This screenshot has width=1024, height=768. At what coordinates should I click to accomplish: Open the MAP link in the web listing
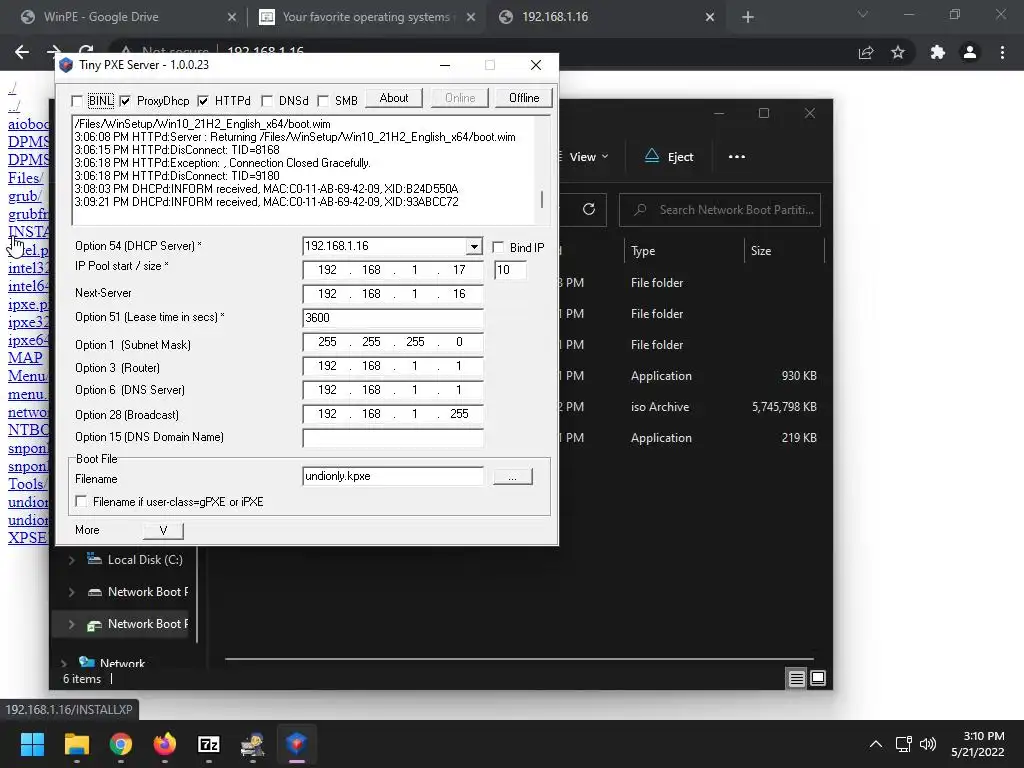pyautogui.click(x=25, y=358)
